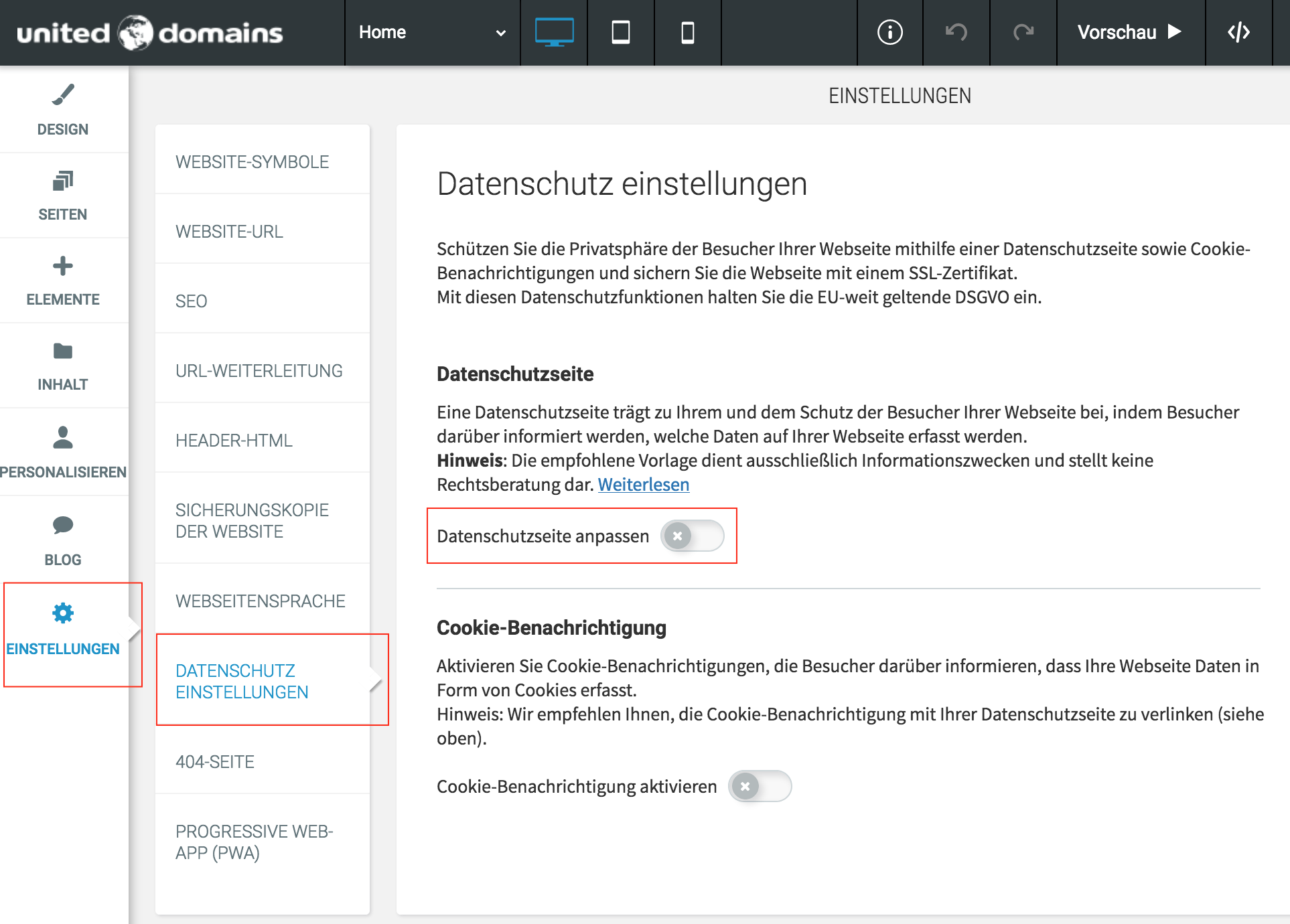Turn on Cookie-Benachrichtigung aktivieren switch

tap(760, 786)
